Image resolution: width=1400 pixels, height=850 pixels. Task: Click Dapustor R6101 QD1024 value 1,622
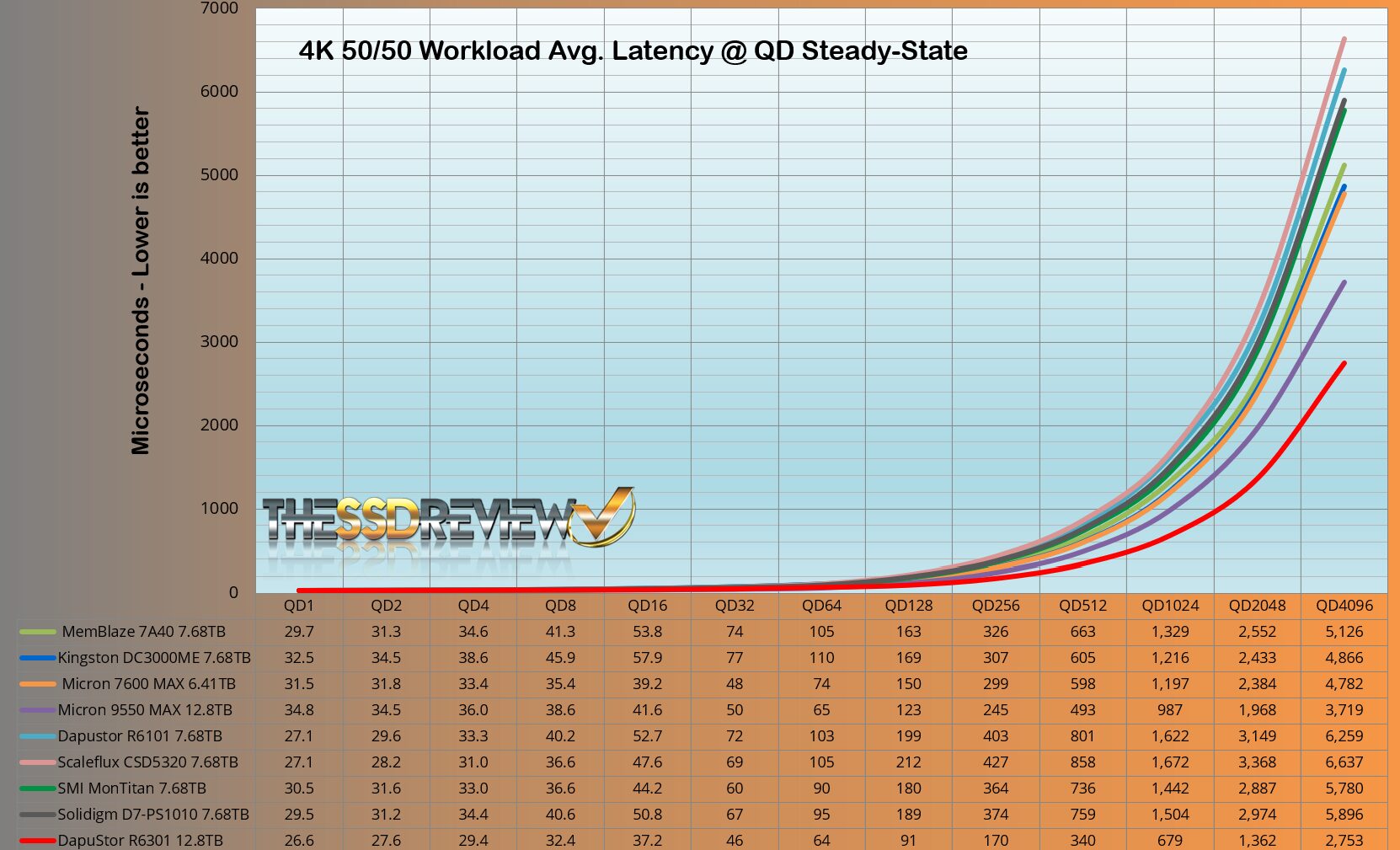(x=1170, y=735)
